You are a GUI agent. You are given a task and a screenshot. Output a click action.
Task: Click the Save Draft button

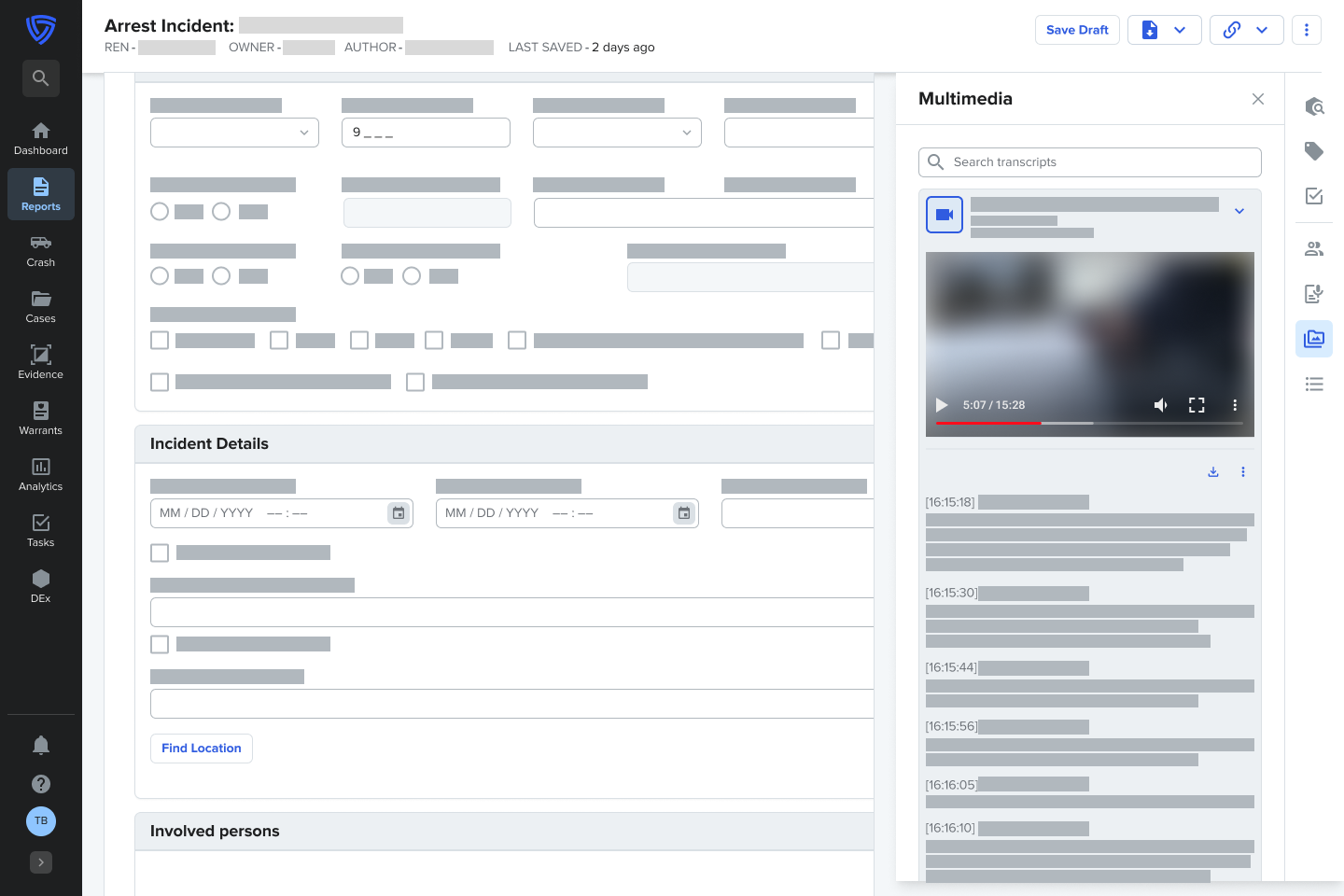point(1077,30)
